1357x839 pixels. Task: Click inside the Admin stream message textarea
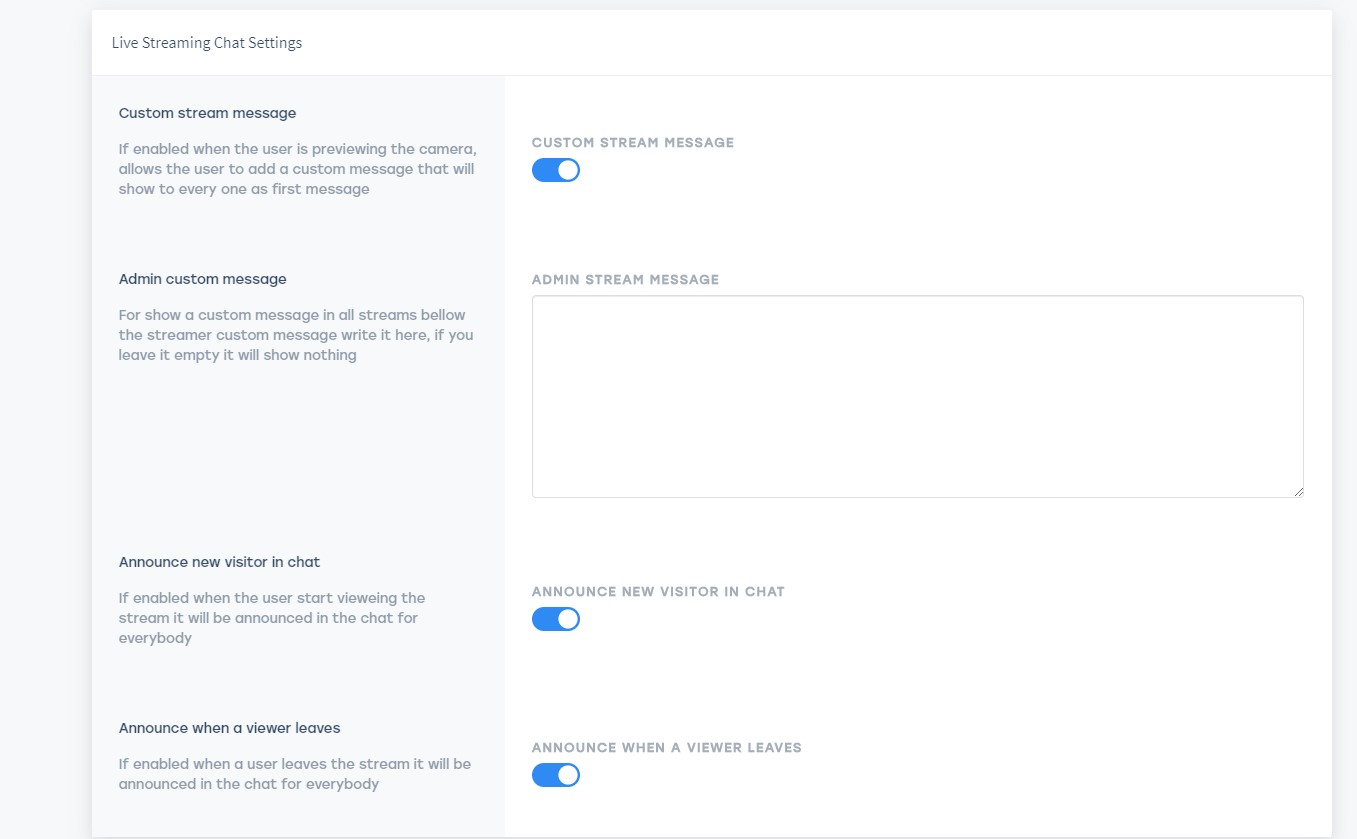(917, 396)
